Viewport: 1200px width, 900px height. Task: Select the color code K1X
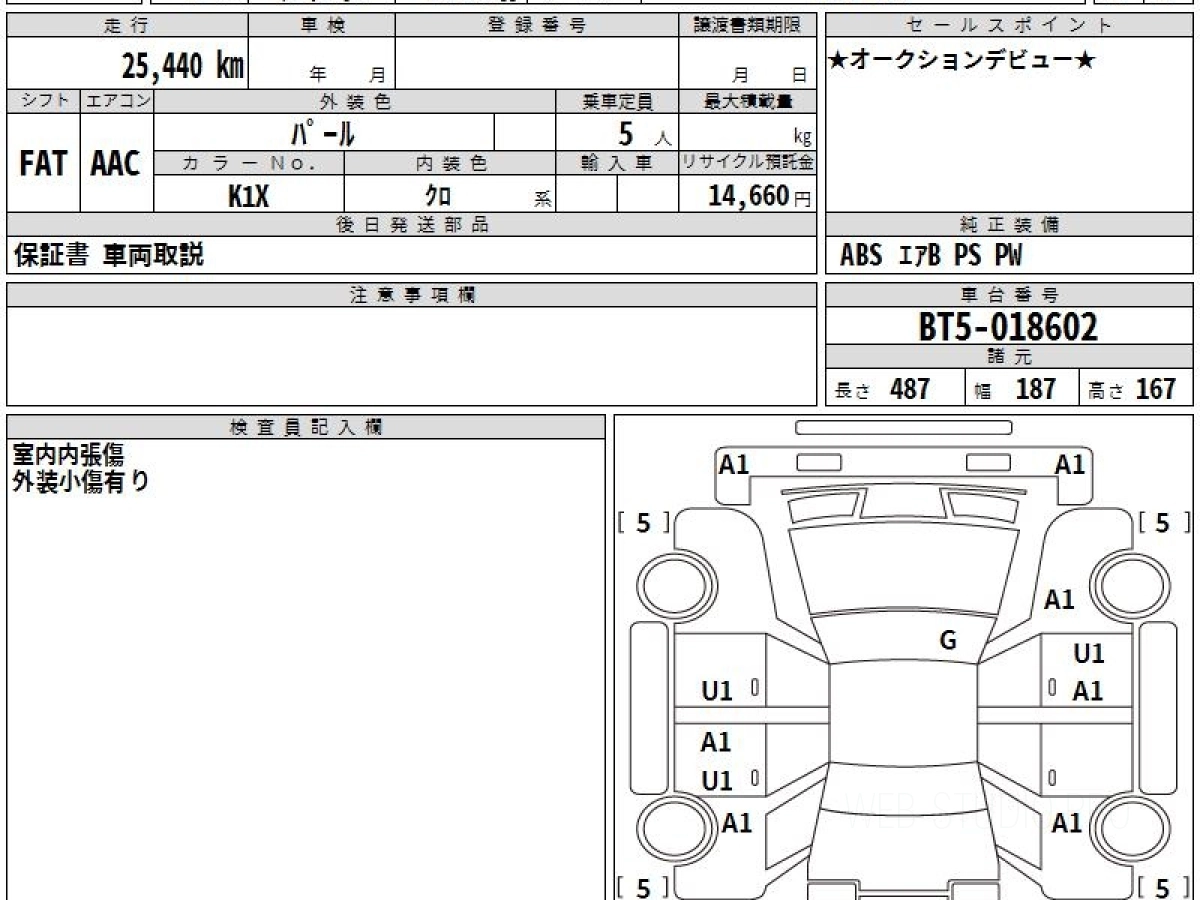coord(249,195)
